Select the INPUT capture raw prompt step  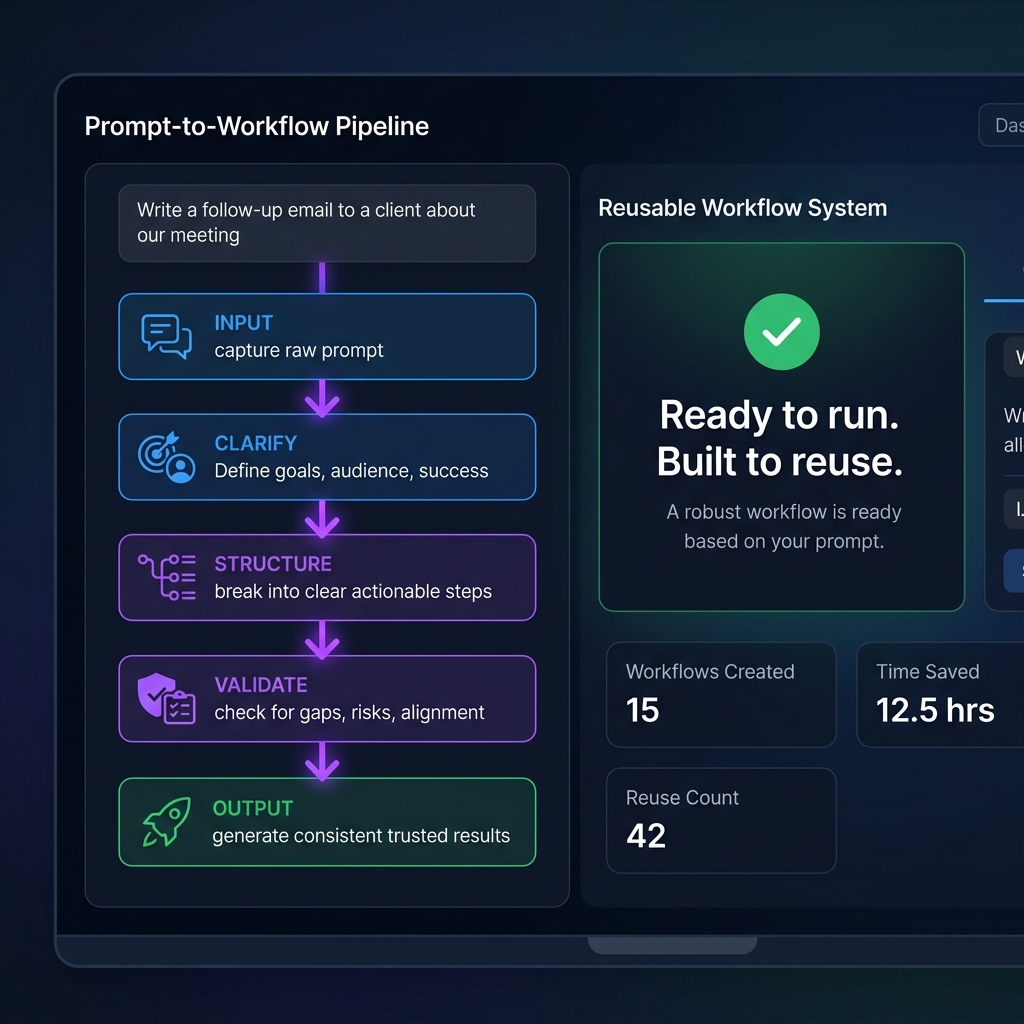click(327, 336)
